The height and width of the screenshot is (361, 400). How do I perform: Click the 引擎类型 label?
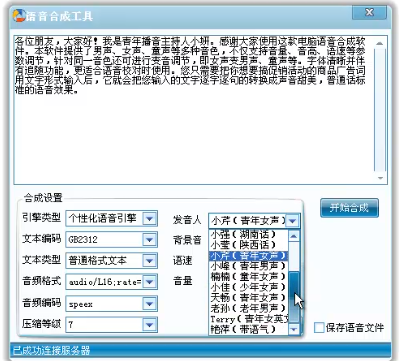click(x=41, y=218)
